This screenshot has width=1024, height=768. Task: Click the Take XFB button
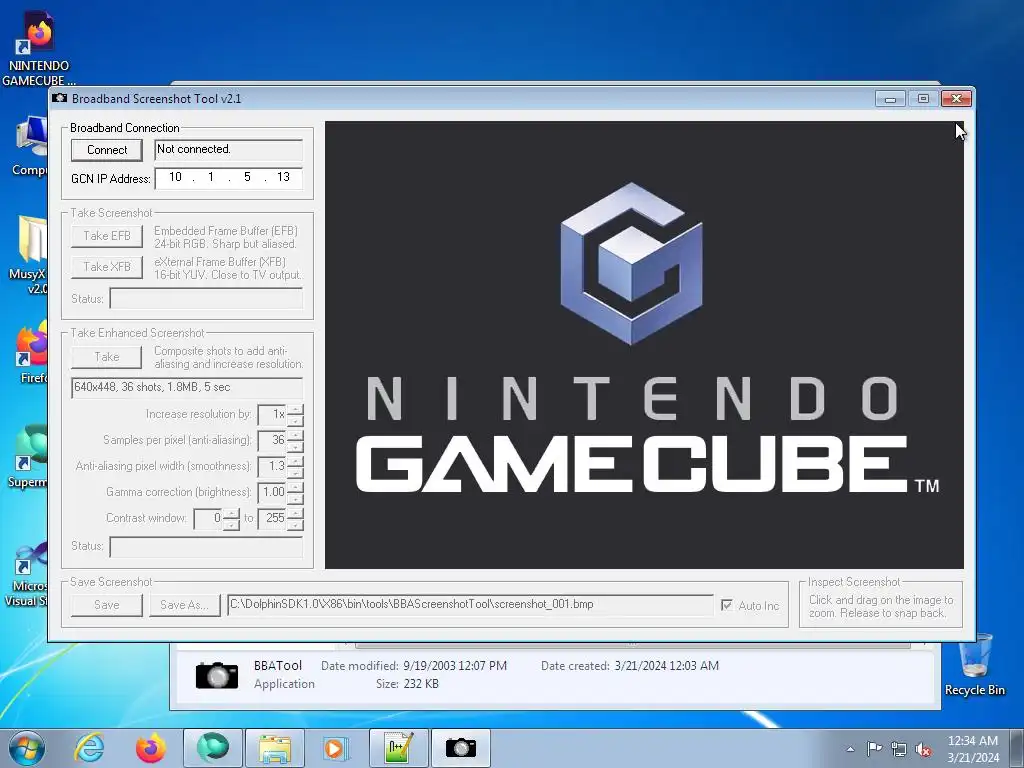[x=106, y=266]
